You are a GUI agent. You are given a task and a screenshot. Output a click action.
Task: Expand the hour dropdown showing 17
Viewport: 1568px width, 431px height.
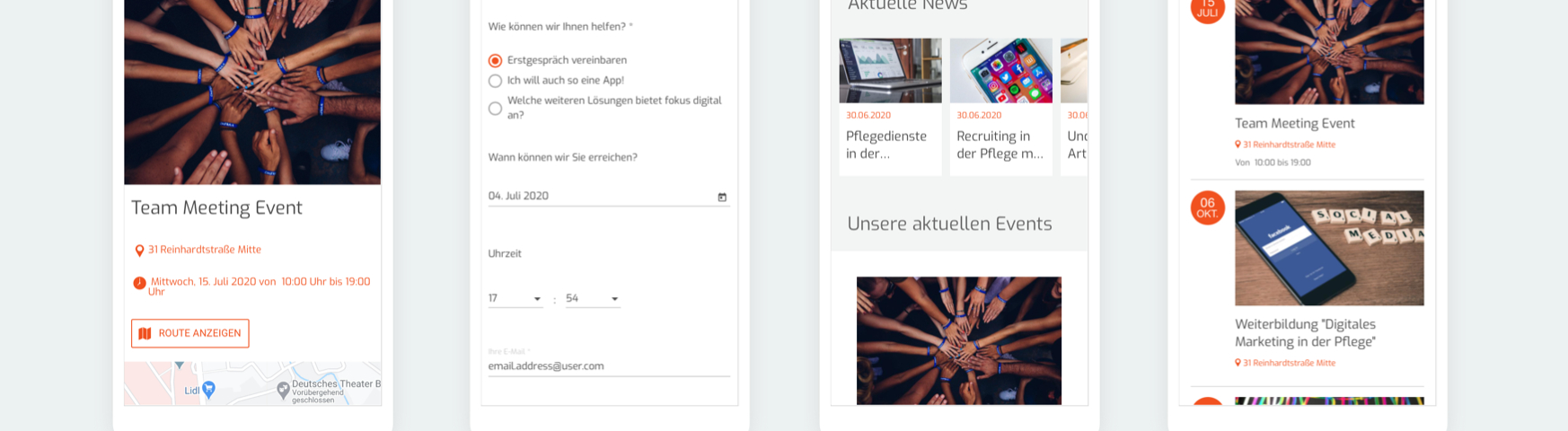click(515, 298)
